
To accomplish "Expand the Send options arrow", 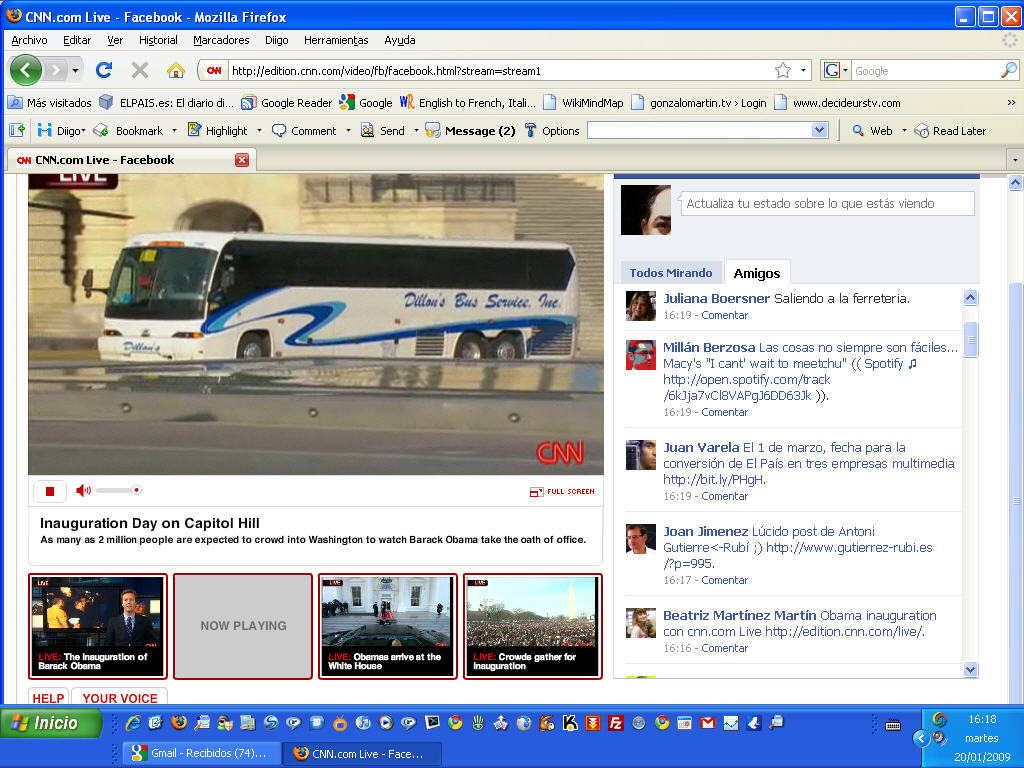I will point(416,131).
